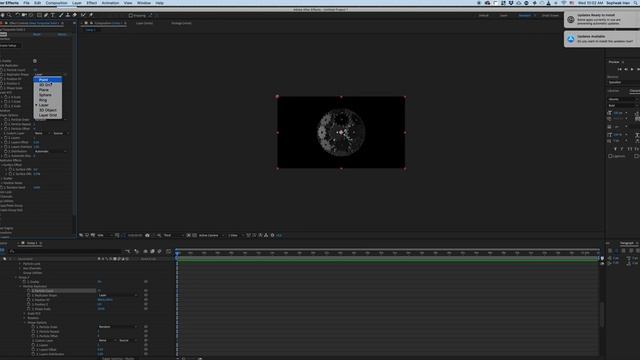
Task: Take a snapshot with viewer camera icon
Action: 147,236
